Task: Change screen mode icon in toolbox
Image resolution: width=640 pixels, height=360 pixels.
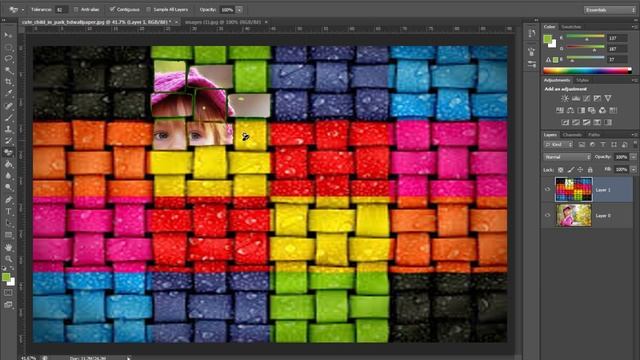Action: coord(8,304)
